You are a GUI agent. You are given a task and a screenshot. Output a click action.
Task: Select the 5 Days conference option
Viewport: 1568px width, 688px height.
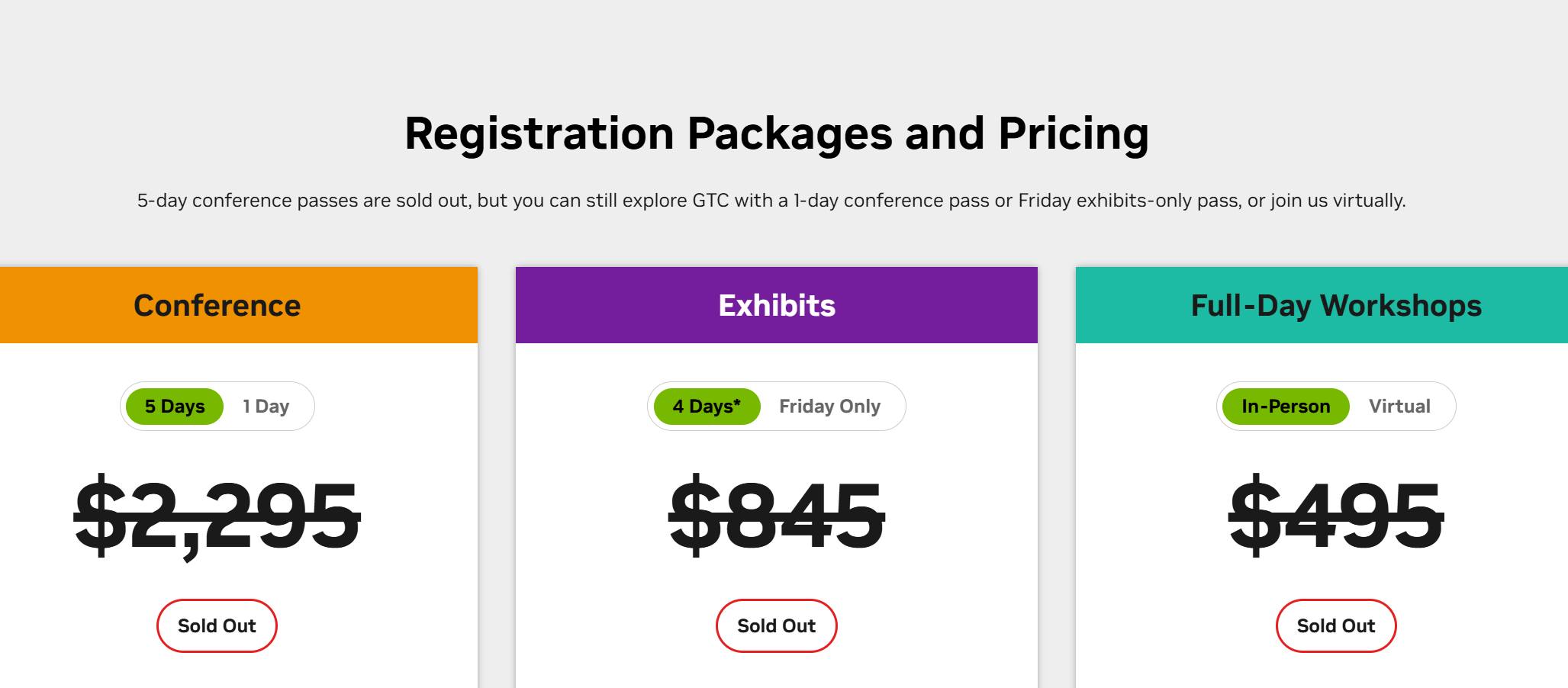tap(175, 407)
